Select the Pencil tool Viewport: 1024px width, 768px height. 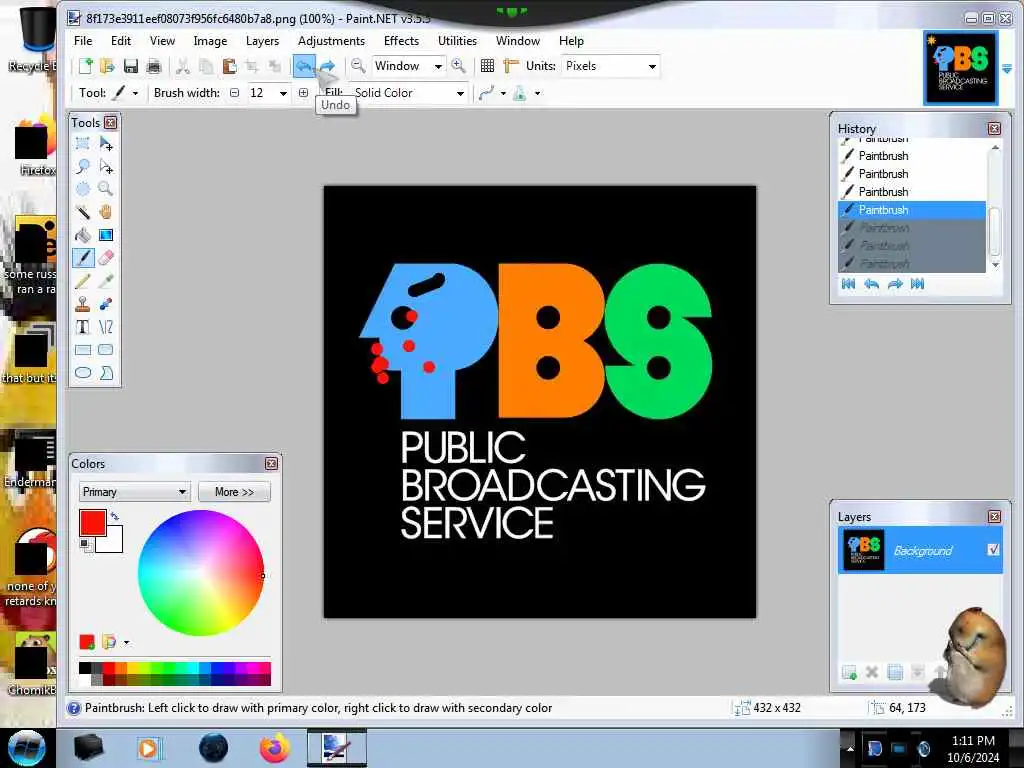point(83,281)
